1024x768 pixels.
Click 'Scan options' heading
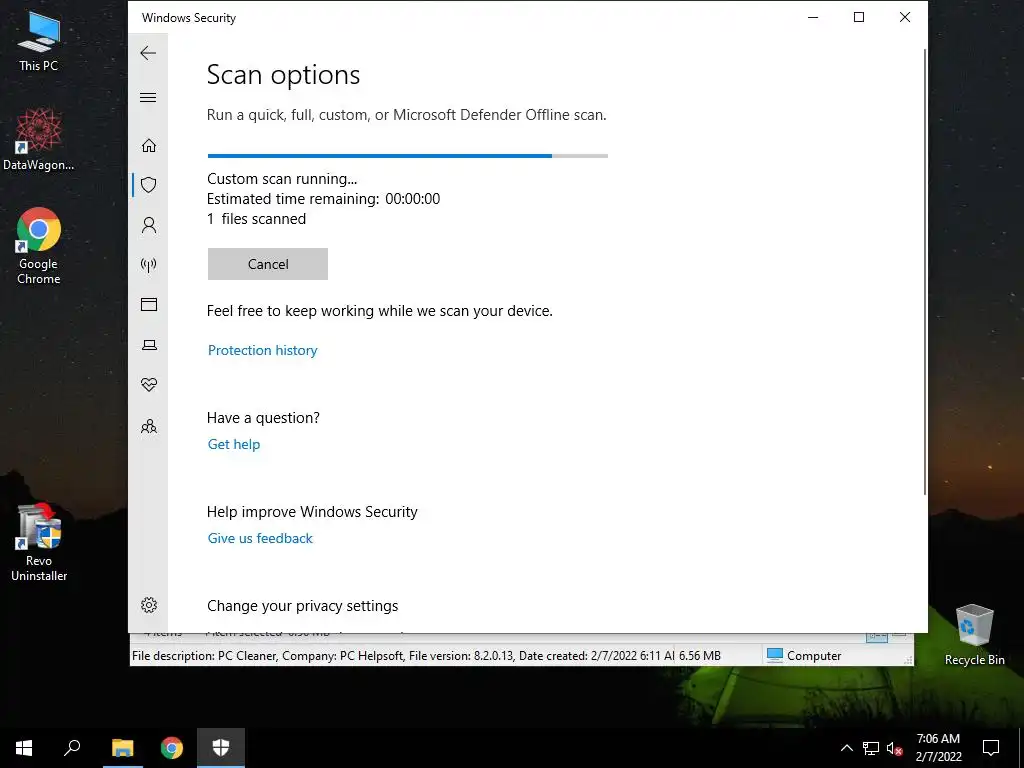(x=283, y=75)
